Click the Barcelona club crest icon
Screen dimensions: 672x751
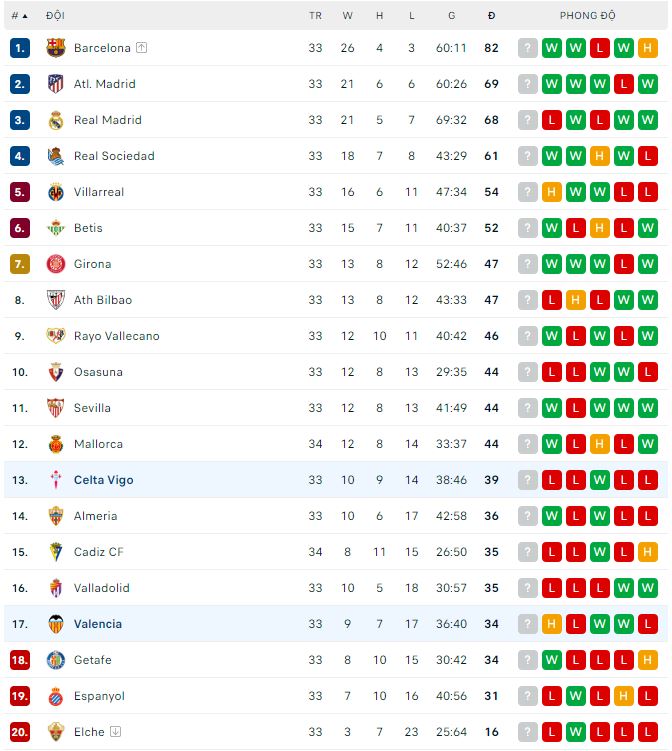tap(56, 48)
